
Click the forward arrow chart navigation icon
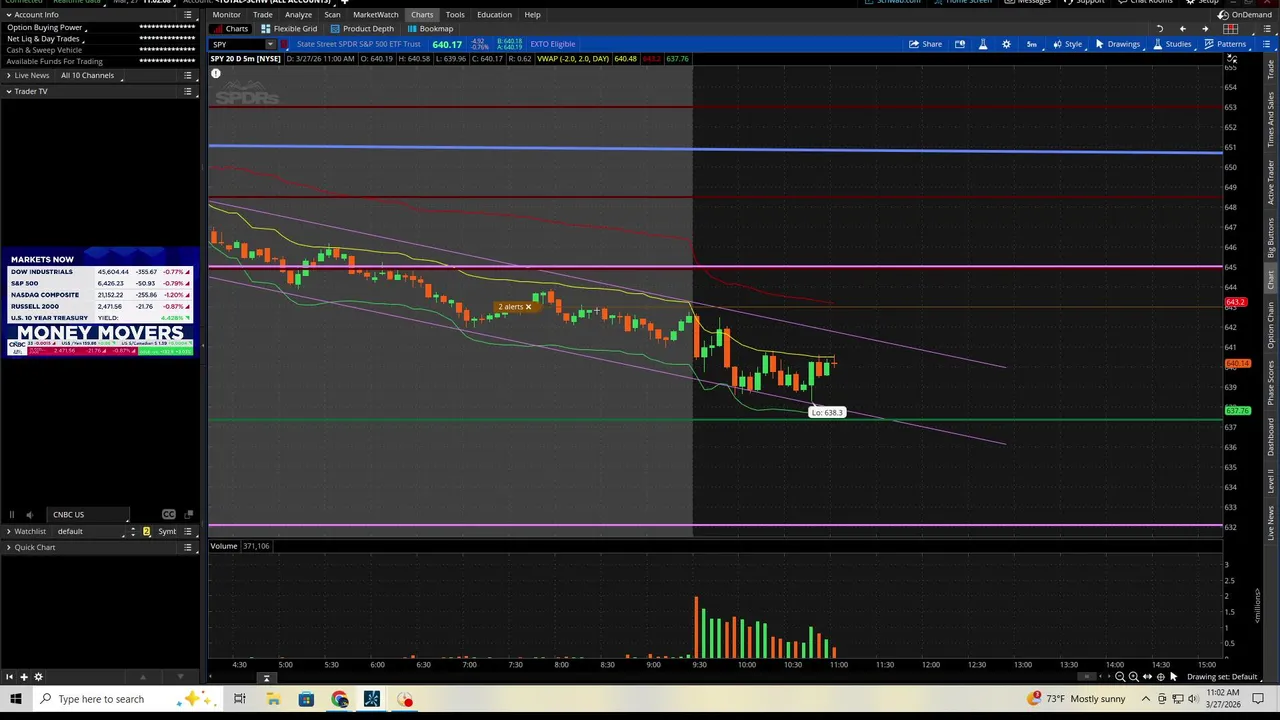(1205, 29)
